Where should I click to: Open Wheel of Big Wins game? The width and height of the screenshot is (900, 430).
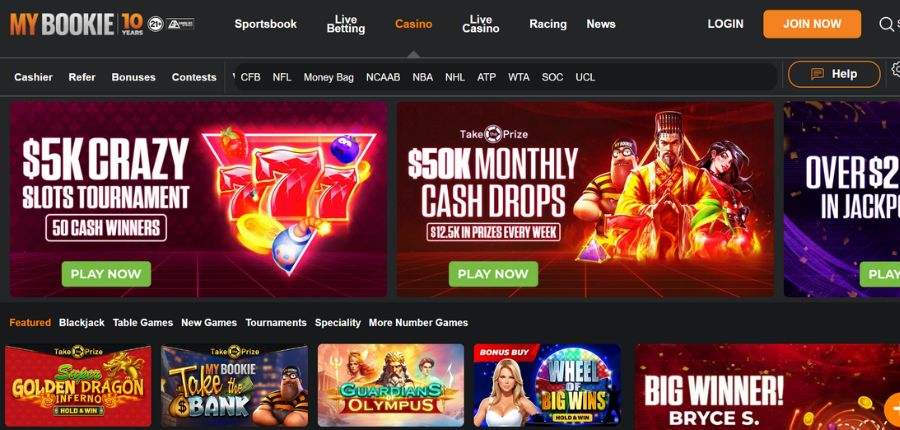pos(547,385)
